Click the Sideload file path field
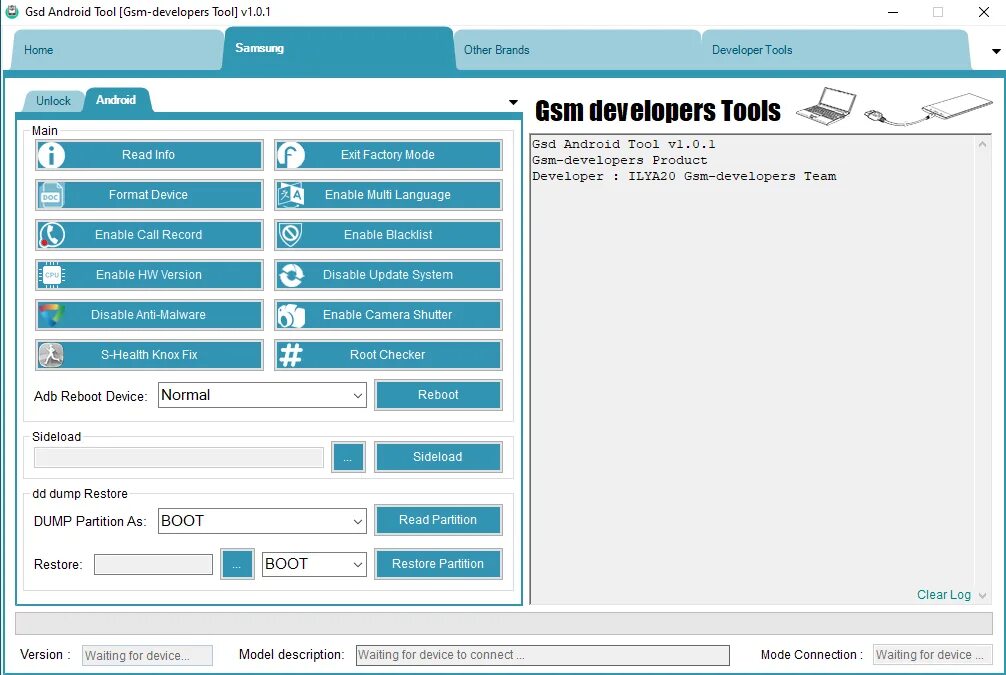1006x675 pixels. click(179, 457)
